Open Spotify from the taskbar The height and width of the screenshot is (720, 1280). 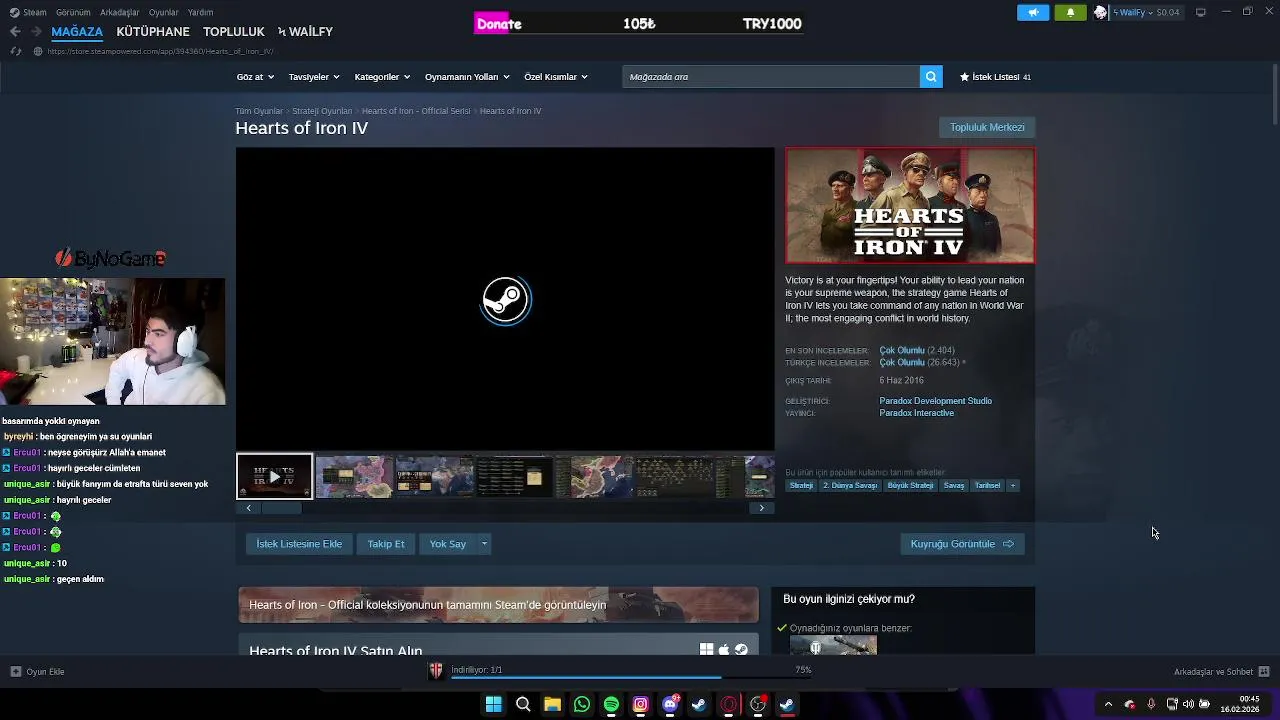coord(611,705)
